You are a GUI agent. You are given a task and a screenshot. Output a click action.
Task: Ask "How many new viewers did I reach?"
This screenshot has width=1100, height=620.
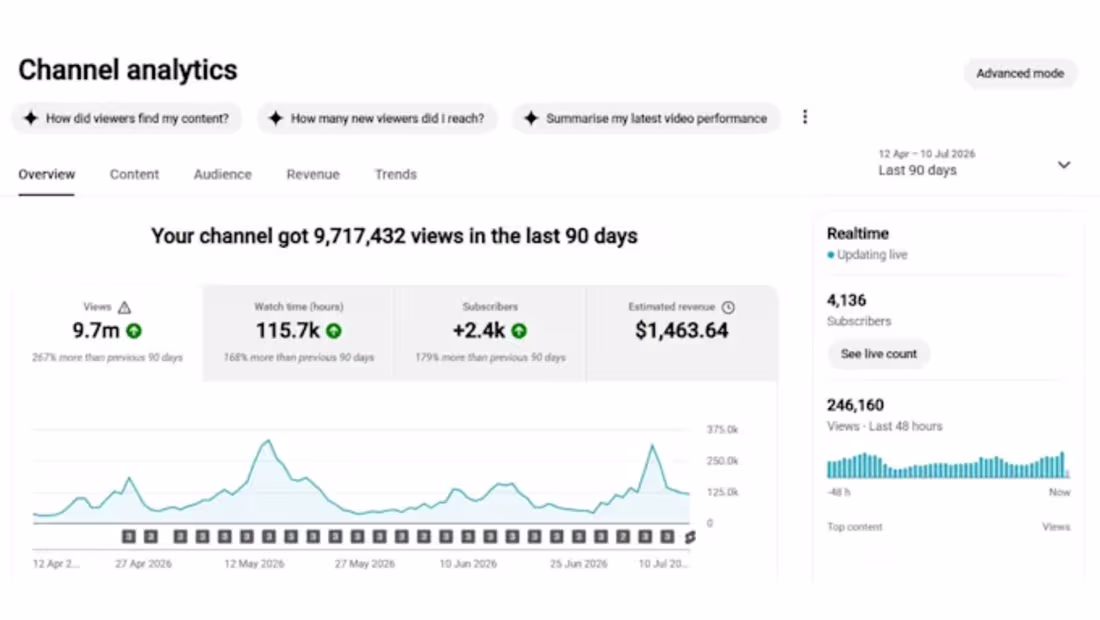click(x=377, y=119)
